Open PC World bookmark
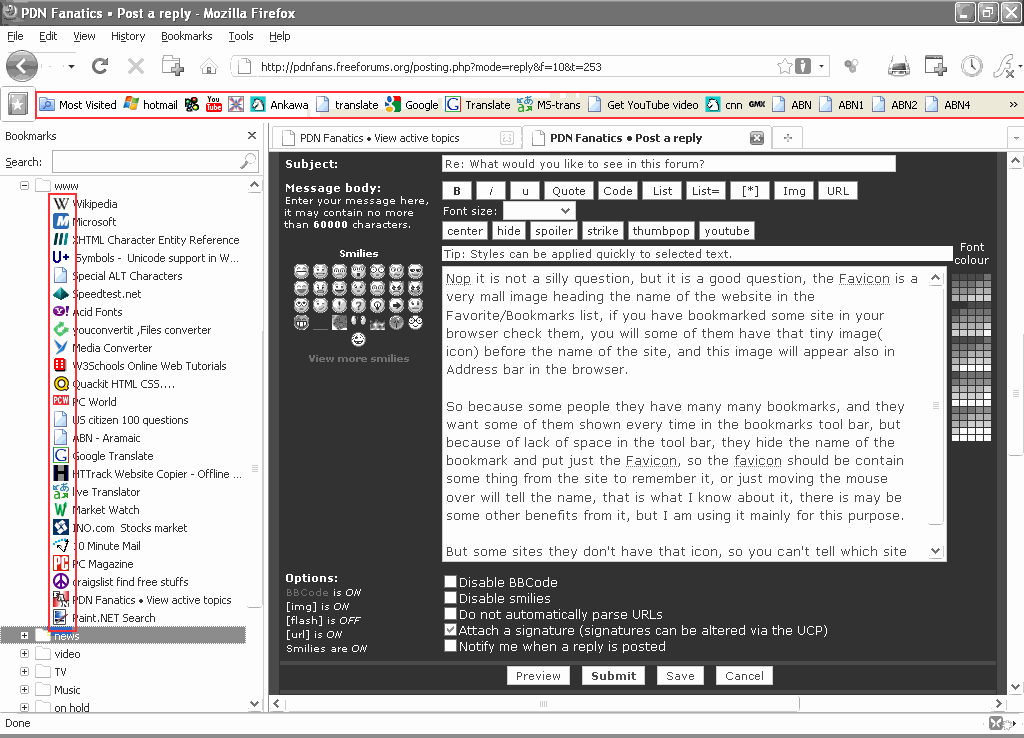The height and width of the screenshot is (738, 1024). 85,402
